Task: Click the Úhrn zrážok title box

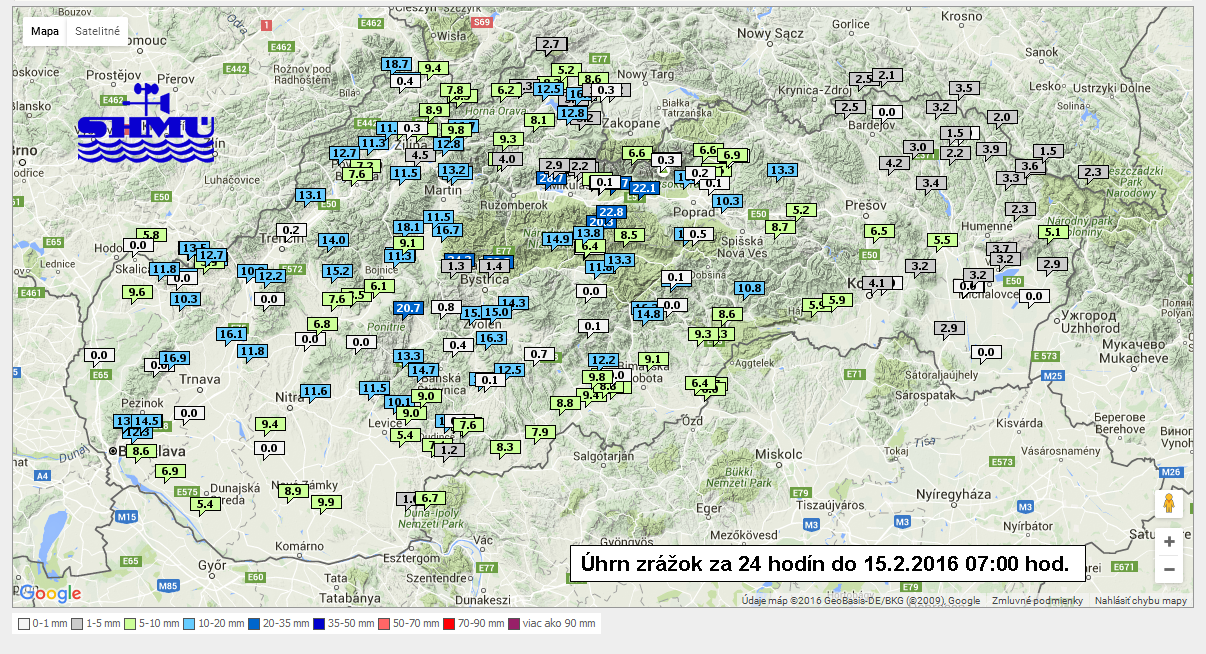Action: pos(825,564)
